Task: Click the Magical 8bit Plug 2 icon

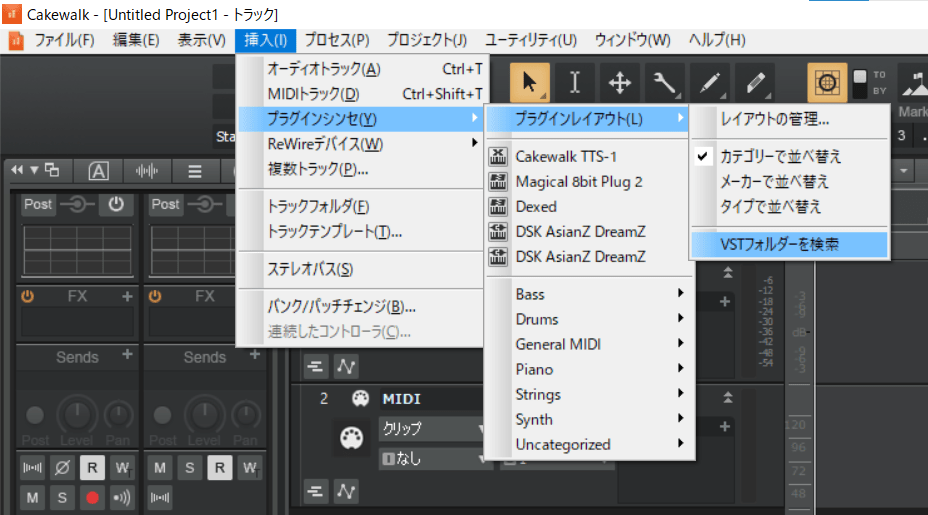Action: click(498, 181)
